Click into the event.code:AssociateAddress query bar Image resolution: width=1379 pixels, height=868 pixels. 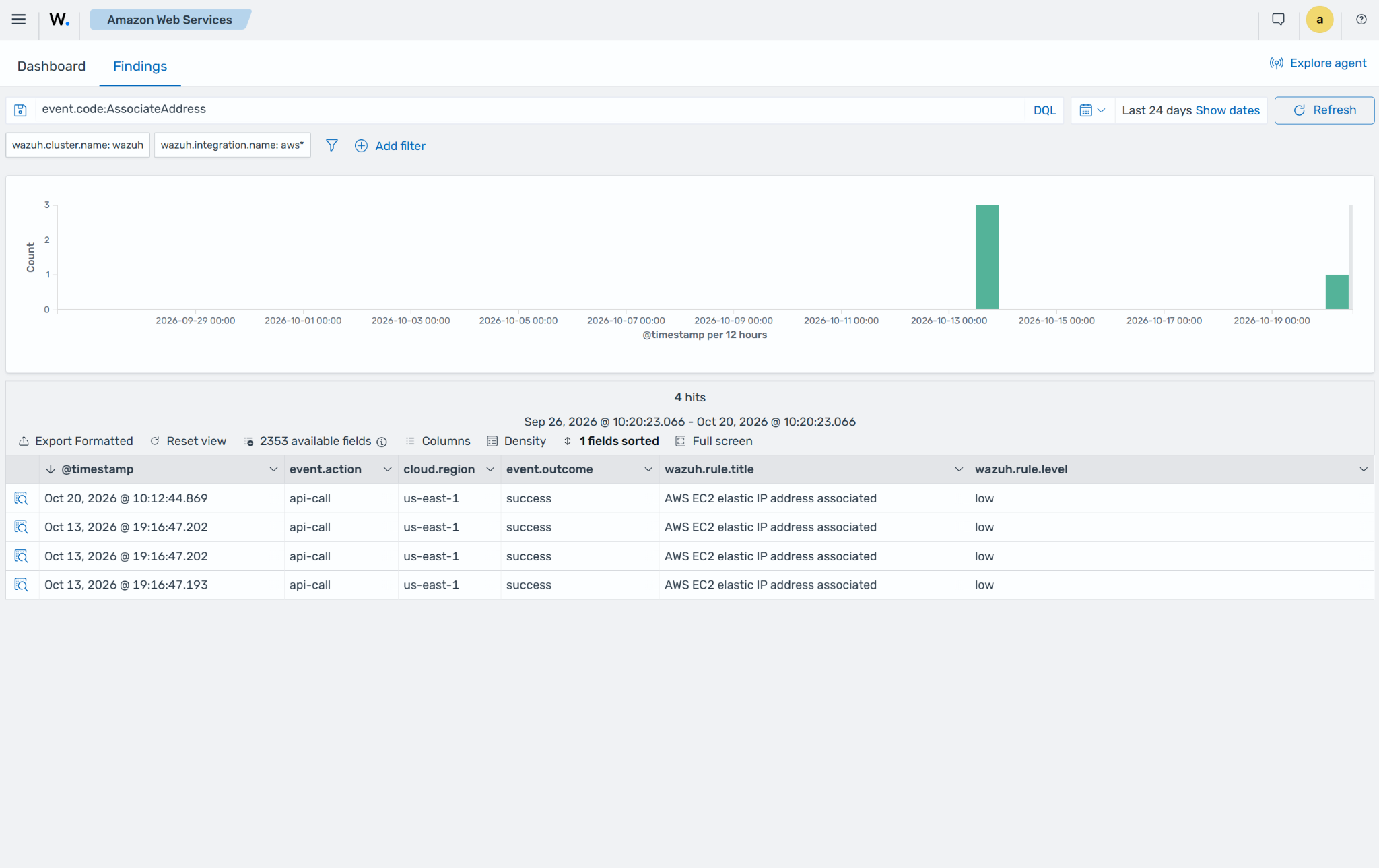point(529,110)
